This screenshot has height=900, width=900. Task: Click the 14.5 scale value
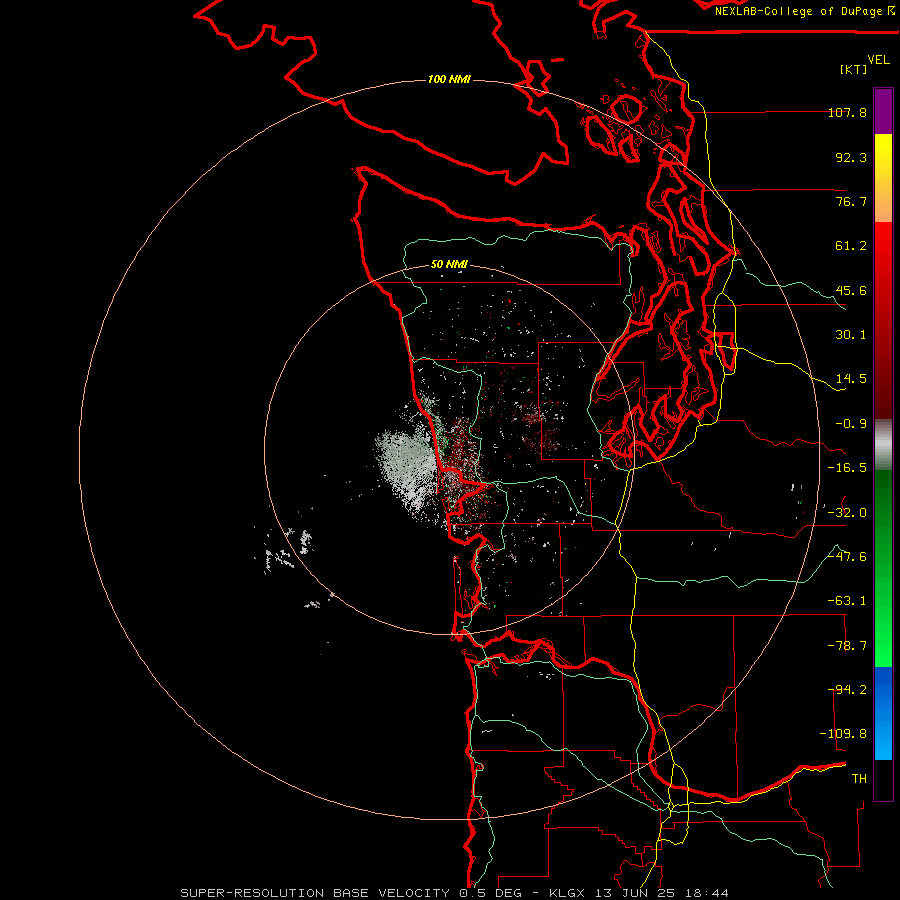[x=851, y=379]
